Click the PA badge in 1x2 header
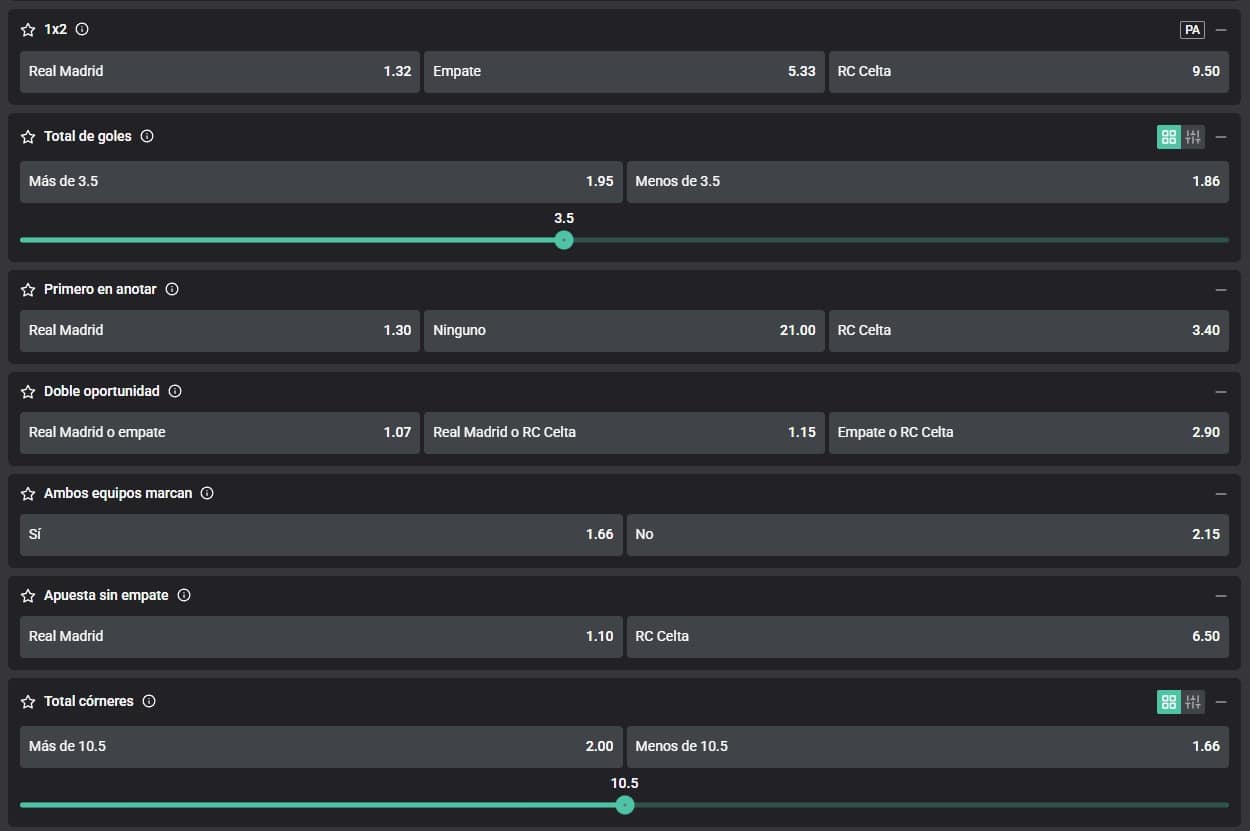Image resolution: width=1250 pixels, height=831 pixels. click(1192, 30)
